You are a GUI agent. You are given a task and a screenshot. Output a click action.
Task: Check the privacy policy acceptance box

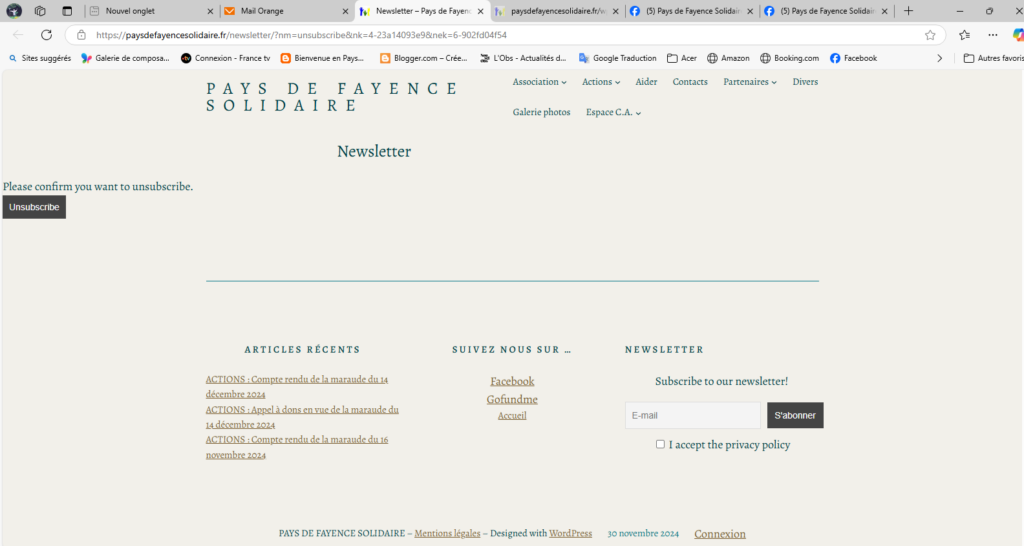coord(660,444)
